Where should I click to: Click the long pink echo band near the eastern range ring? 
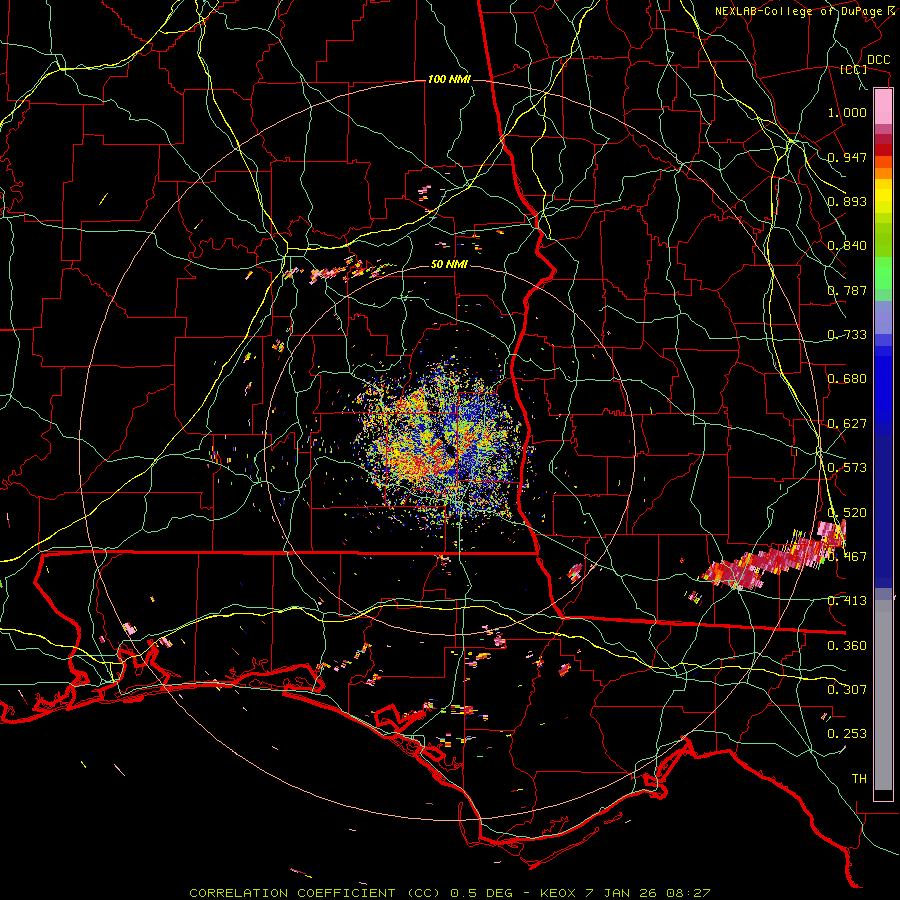[775, 557]
